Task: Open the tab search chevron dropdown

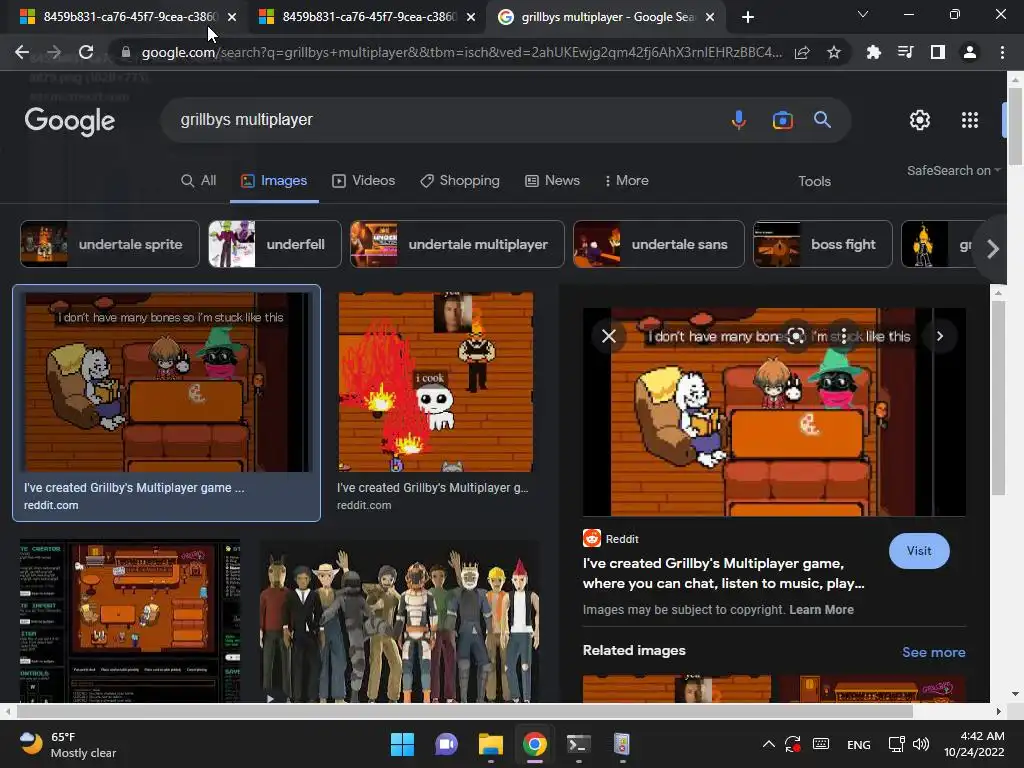Action: [863, 14]
